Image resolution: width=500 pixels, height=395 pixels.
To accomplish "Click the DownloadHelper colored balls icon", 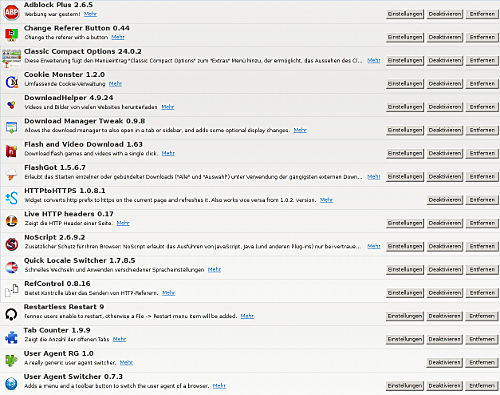I will pos(11,105).
